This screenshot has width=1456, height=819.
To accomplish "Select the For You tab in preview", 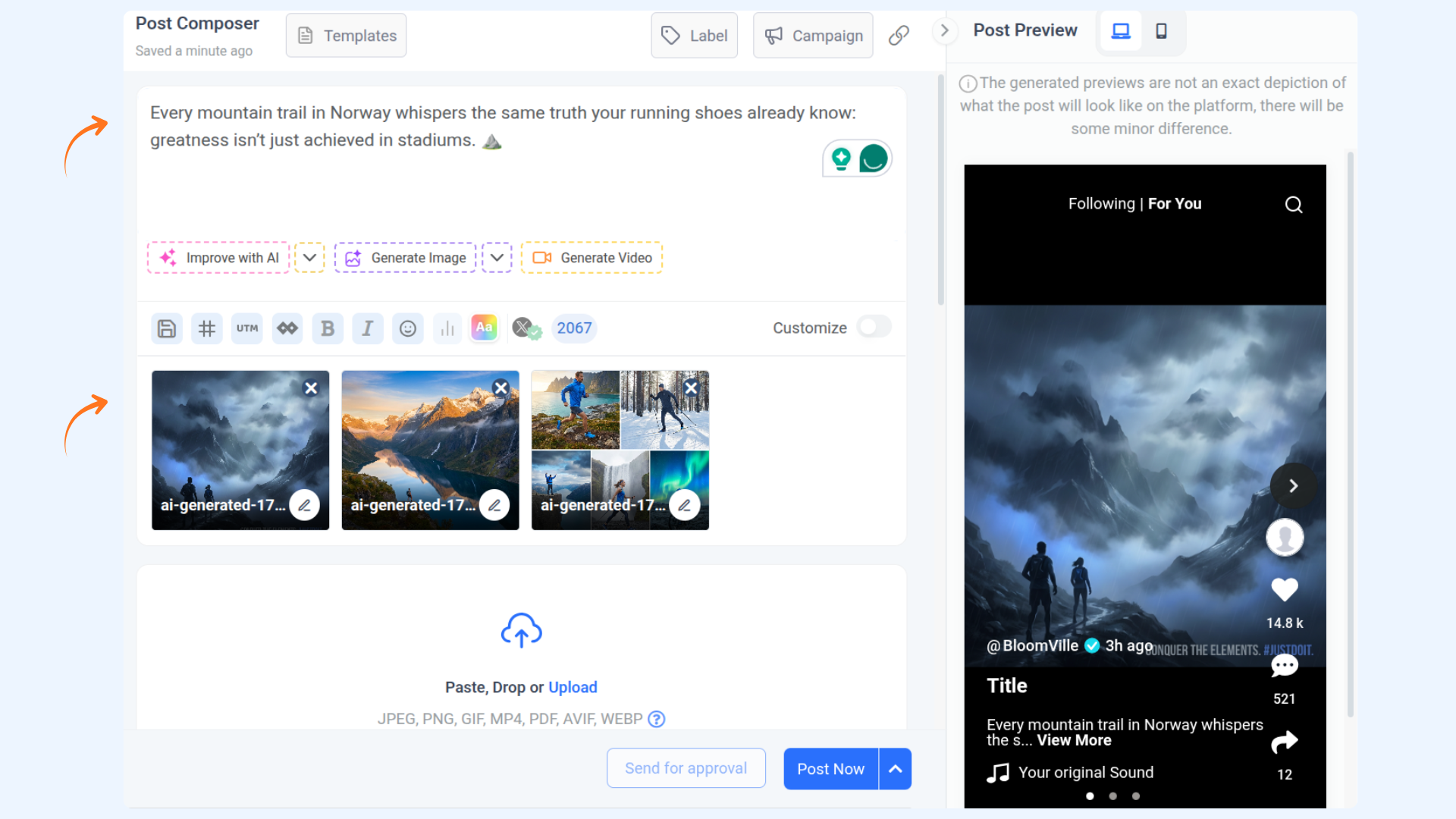I will coord(1175,204).
